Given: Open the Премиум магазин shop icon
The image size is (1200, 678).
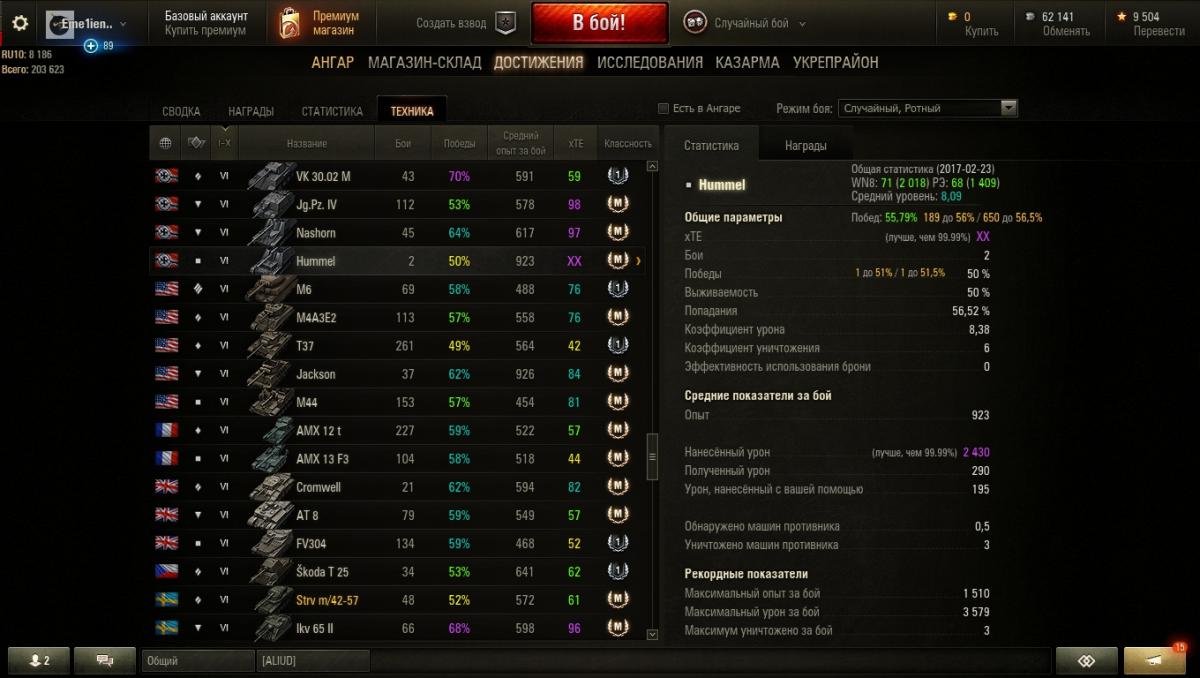Looking at the screenshot, I should click(289, 23).
